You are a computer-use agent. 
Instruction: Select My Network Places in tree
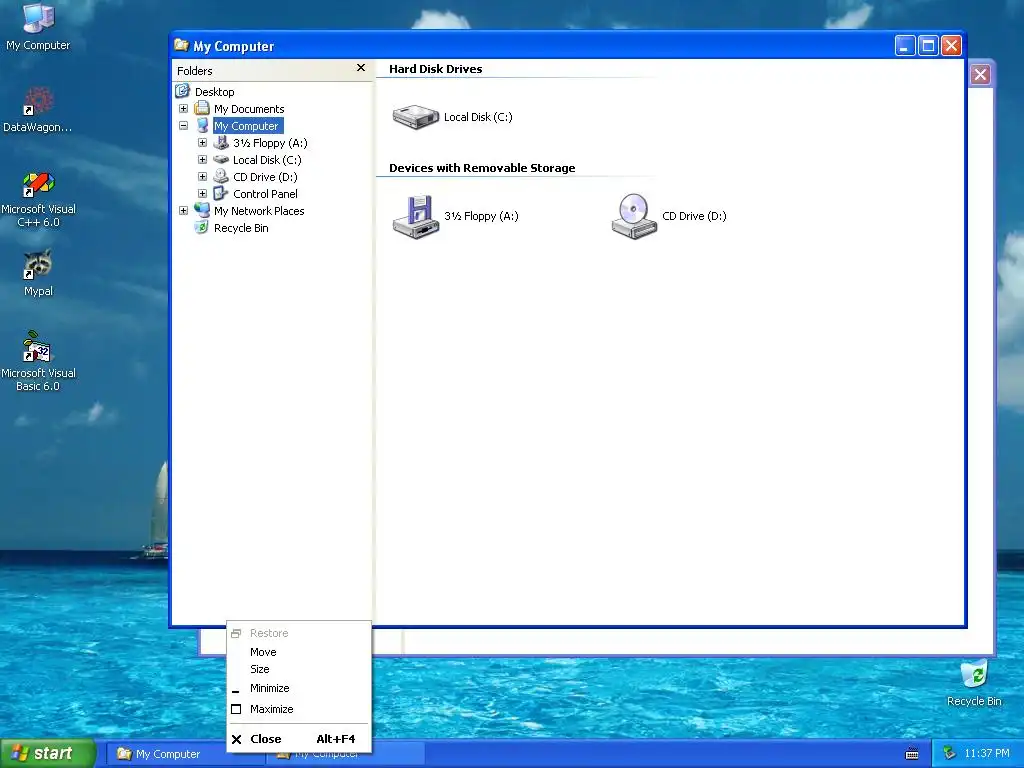tap(259, 211)
